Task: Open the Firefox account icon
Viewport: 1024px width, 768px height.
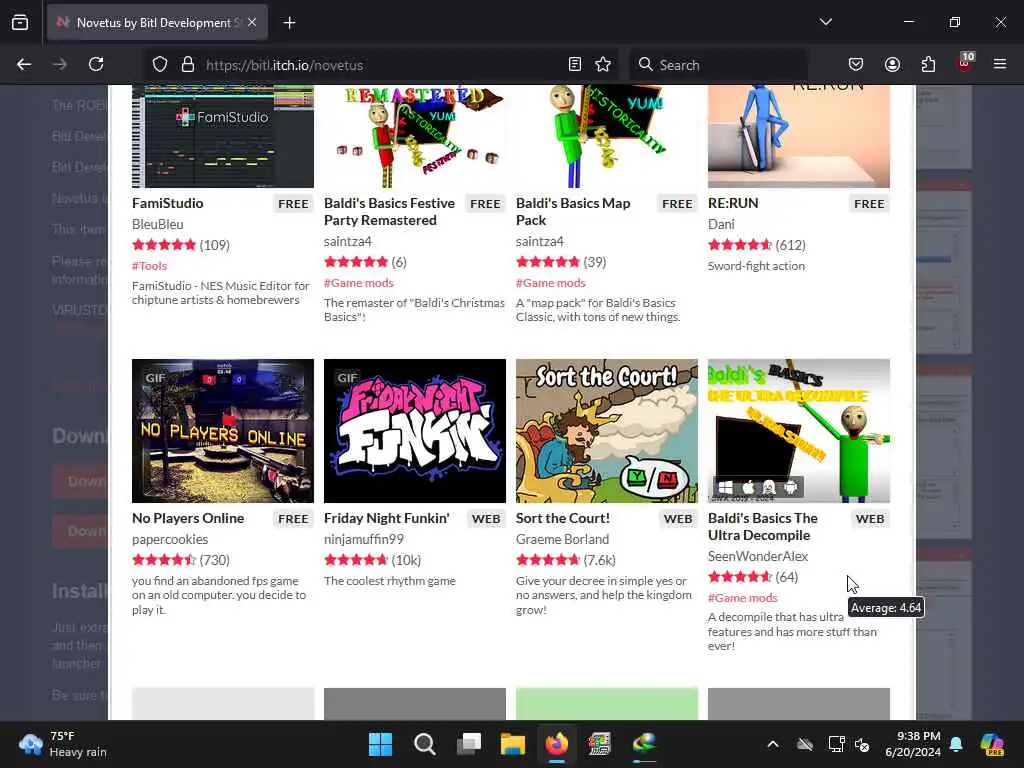Action: 892,64
